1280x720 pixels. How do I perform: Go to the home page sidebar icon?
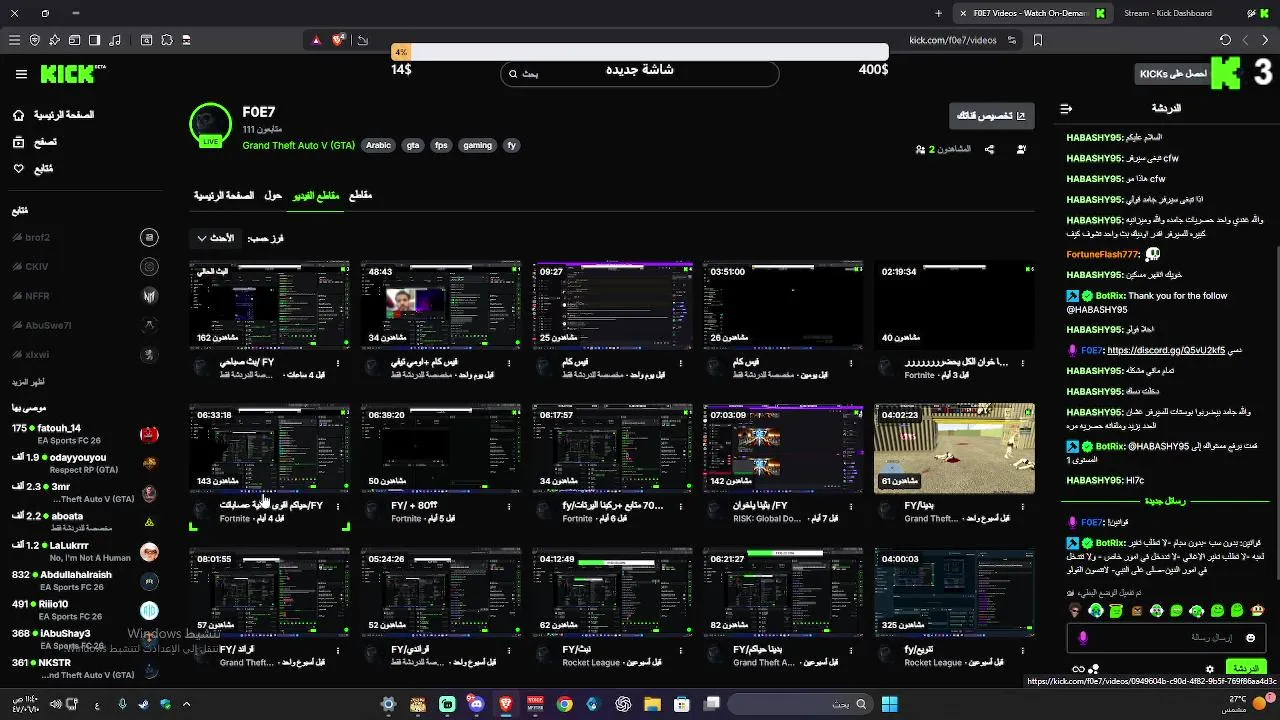pos(18,115)
